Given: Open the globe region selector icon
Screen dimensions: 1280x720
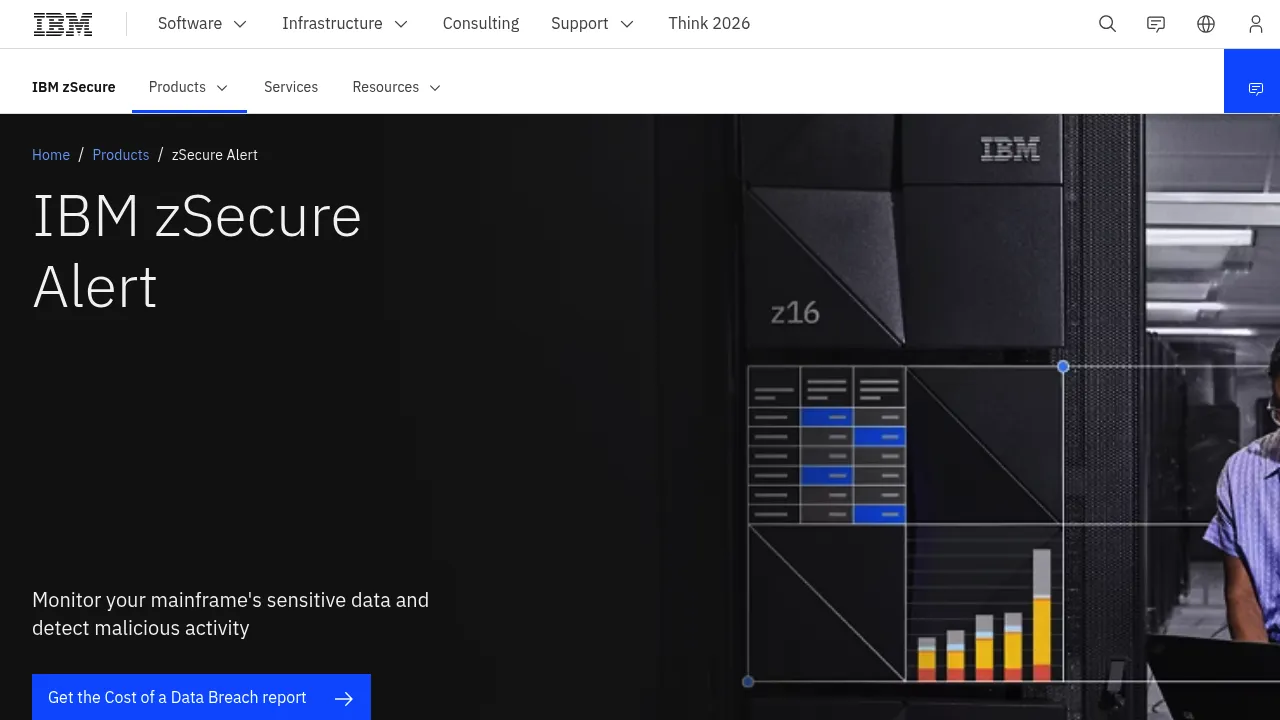Looking at the screenshot, I should pos(1206,24).
